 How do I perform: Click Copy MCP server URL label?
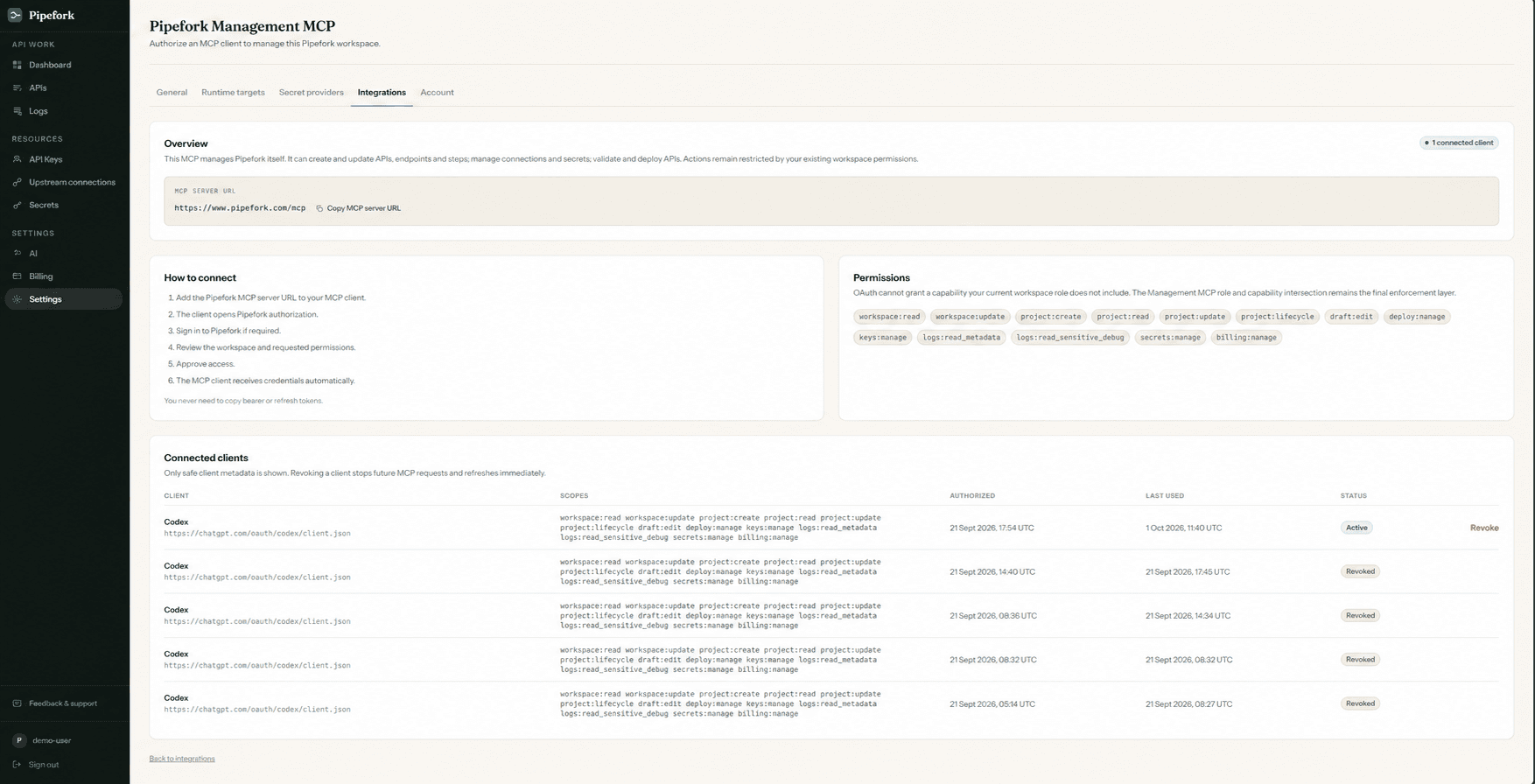pos(364,208)
